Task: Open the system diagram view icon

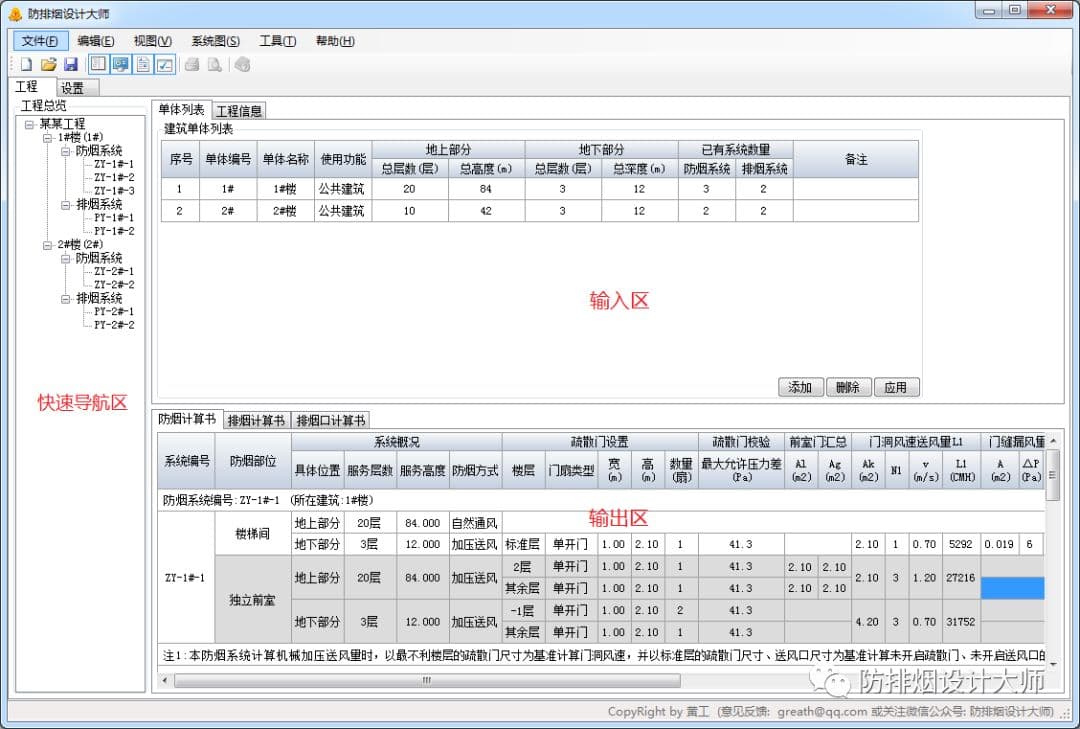Action: [x=120, y=63]
